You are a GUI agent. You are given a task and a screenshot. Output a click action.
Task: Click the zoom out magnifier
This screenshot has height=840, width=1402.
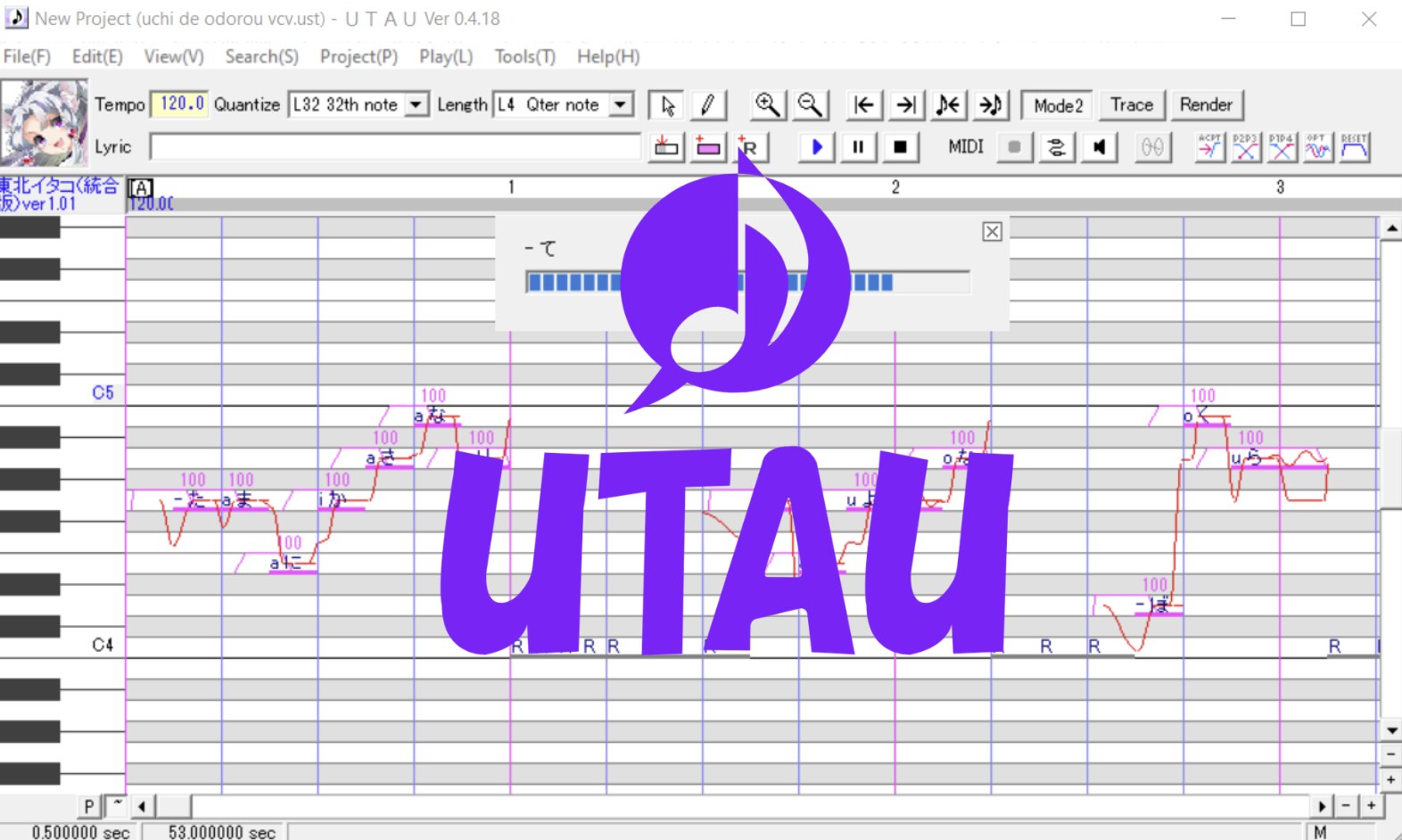coord(810,105)
